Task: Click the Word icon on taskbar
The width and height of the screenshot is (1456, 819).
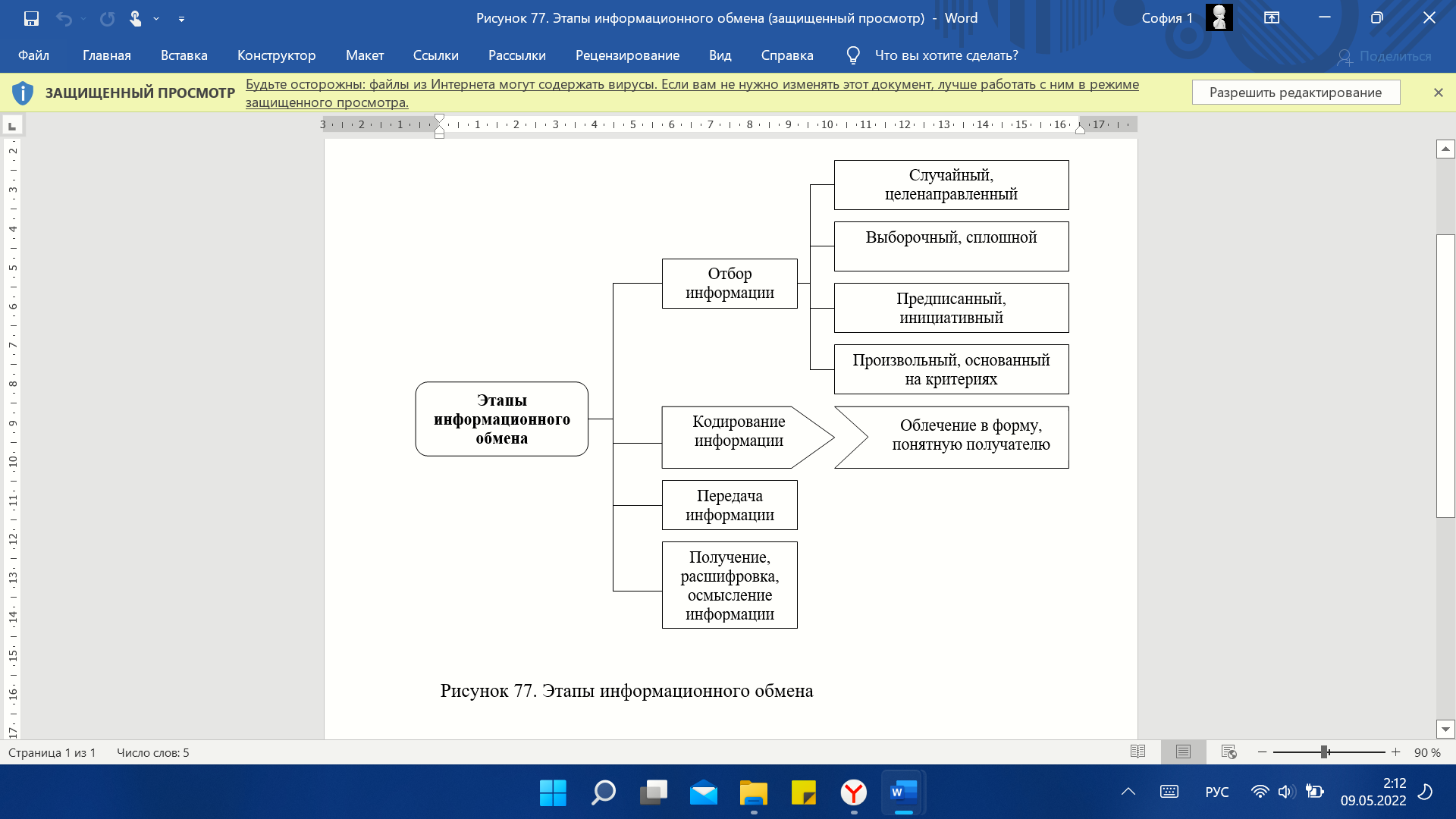Action: tap(904, 792)
